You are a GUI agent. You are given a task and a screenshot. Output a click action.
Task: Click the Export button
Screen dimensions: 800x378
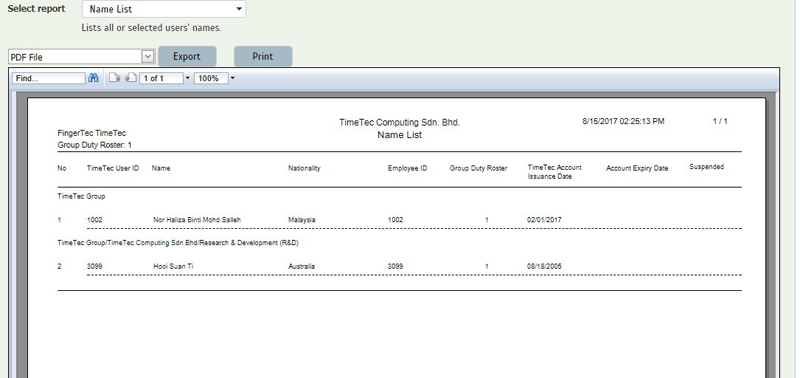click(x=187, y=56)
